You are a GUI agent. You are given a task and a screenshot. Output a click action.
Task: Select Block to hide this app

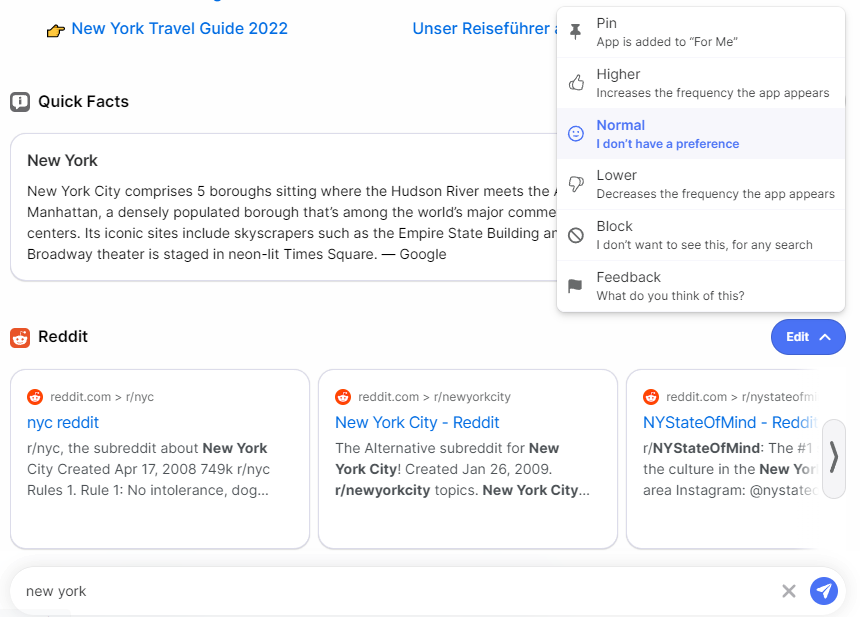tap(701, 235)
